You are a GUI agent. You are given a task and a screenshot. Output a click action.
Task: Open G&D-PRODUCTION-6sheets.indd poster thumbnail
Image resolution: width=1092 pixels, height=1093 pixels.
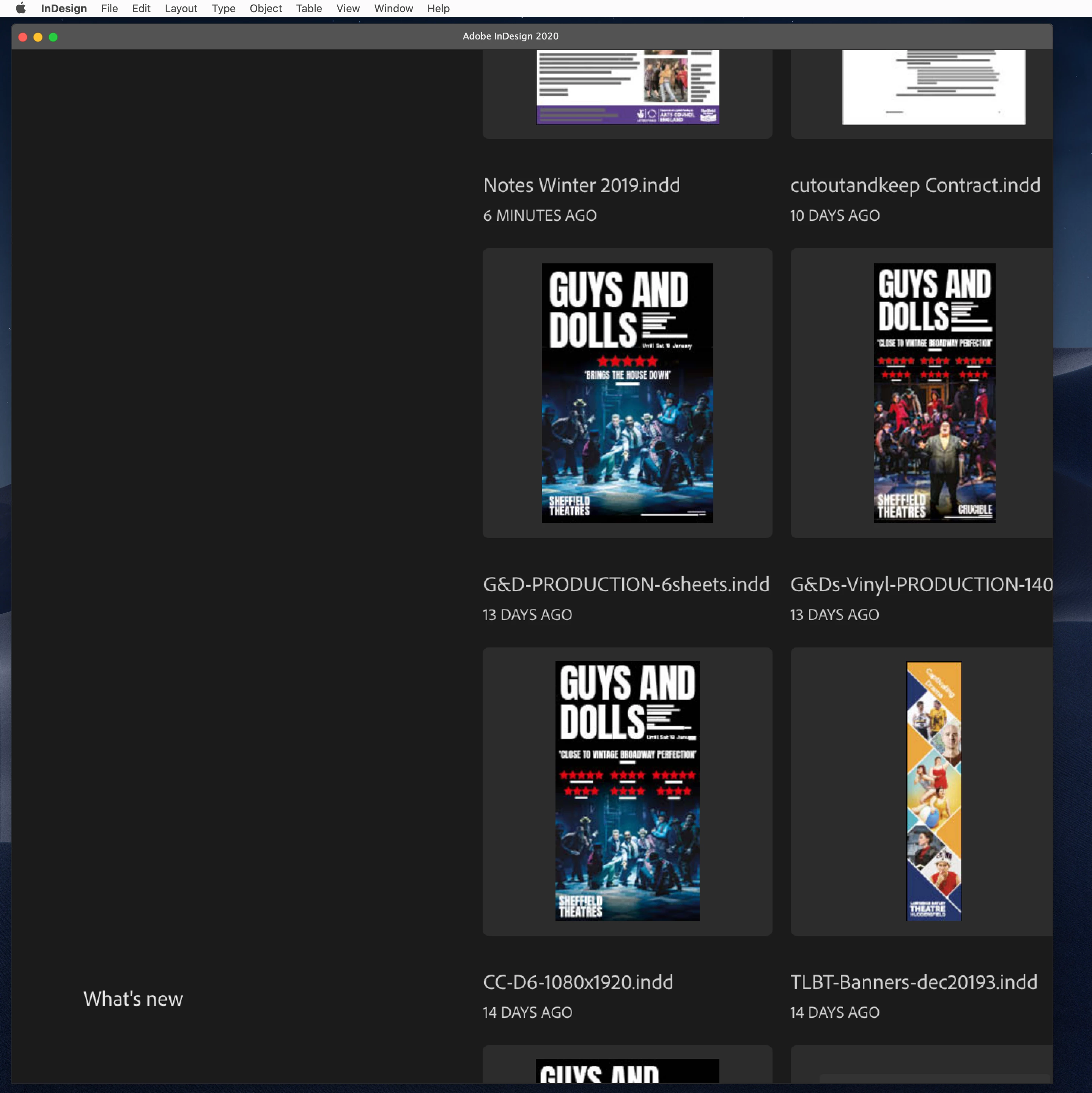pyautogui.click(x=627, y=393)
